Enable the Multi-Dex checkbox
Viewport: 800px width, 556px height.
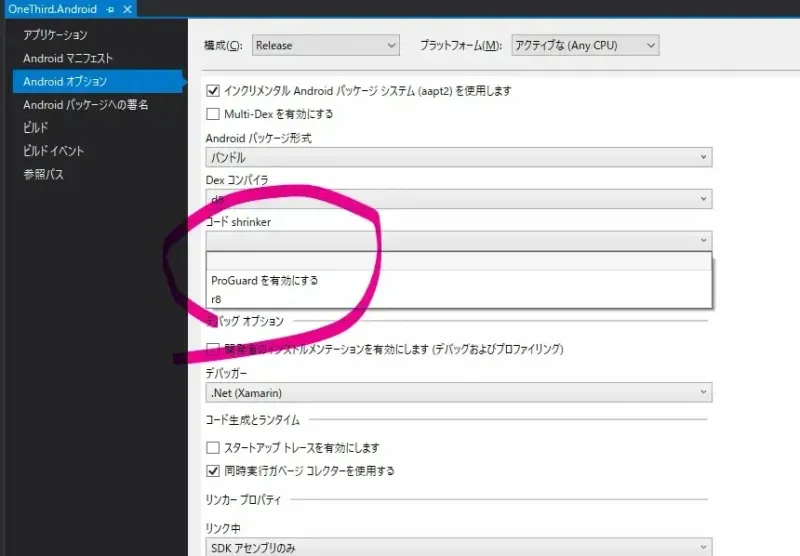[x=212, y=114]
